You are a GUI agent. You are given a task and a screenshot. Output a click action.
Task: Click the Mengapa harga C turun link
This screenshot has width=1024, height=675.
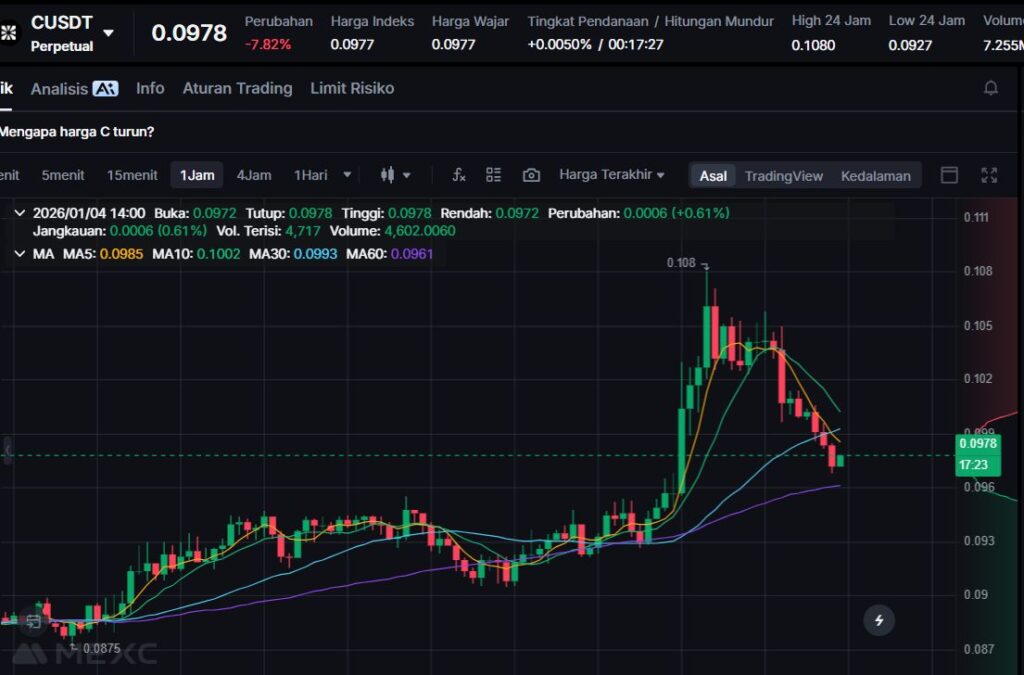coord(77,131)
